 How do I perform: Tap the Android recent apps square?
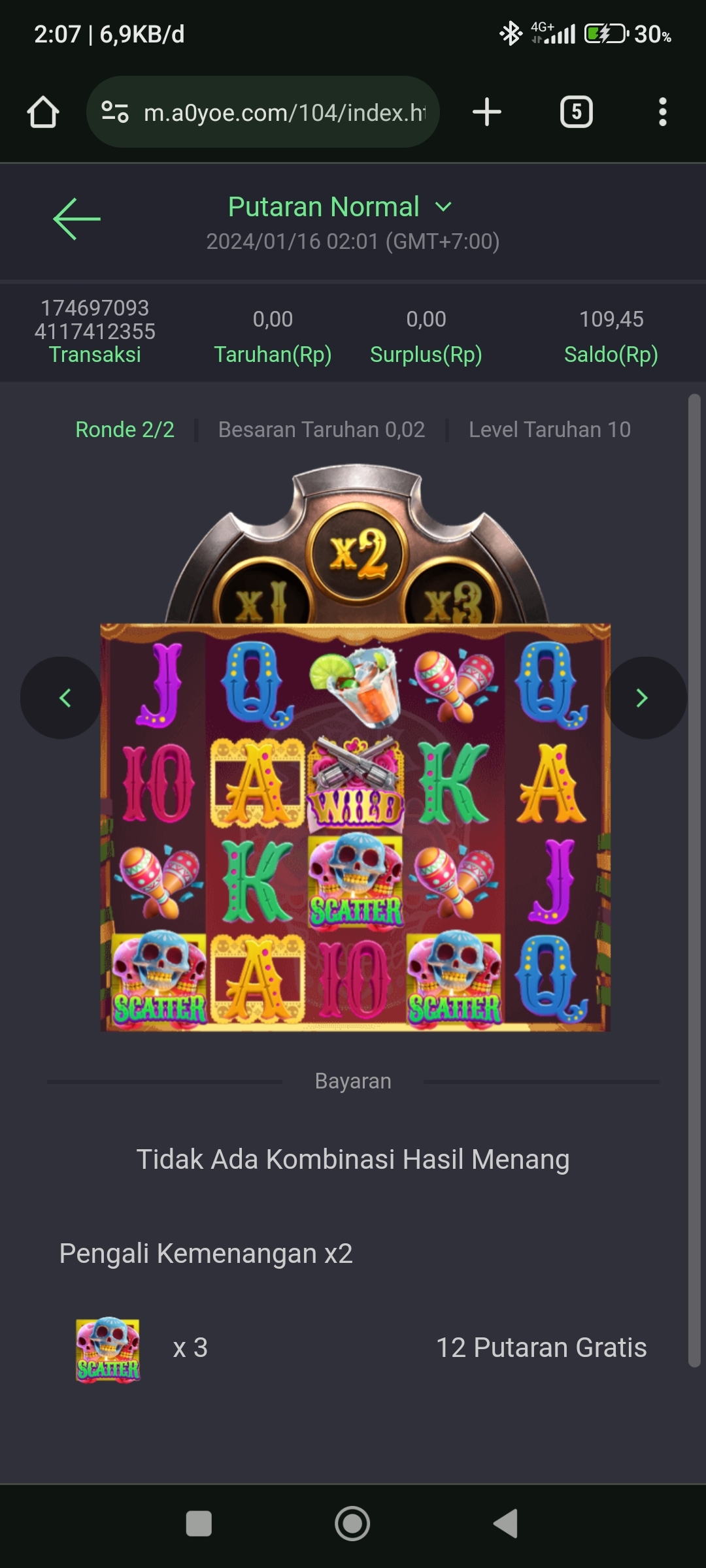[199, 1524]
